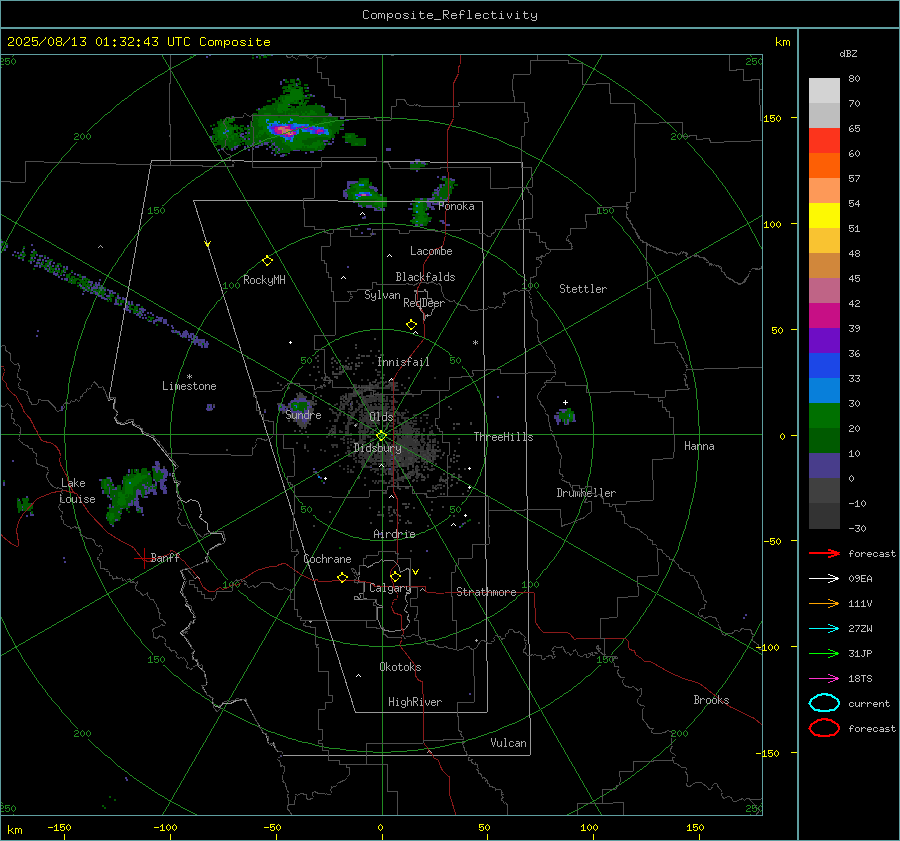Screen dimensions: 900x841
Task: Click the green echo beside Lake Louise
Action: click(133, 491)
